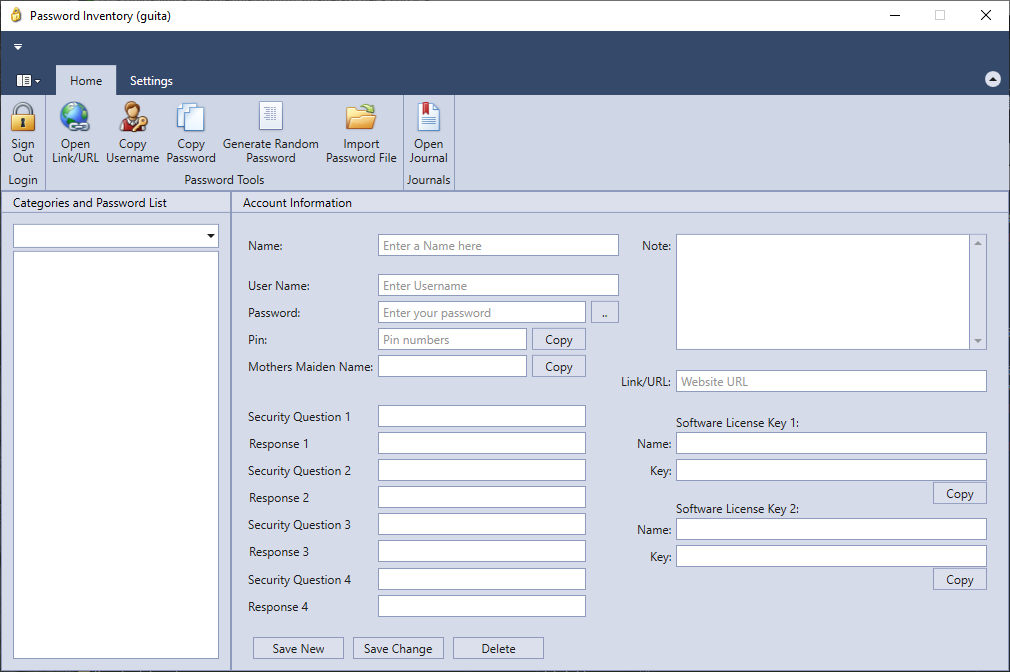The image size is (1010, 672).
Task: Click the Name input field
Action: pos(498,245)
